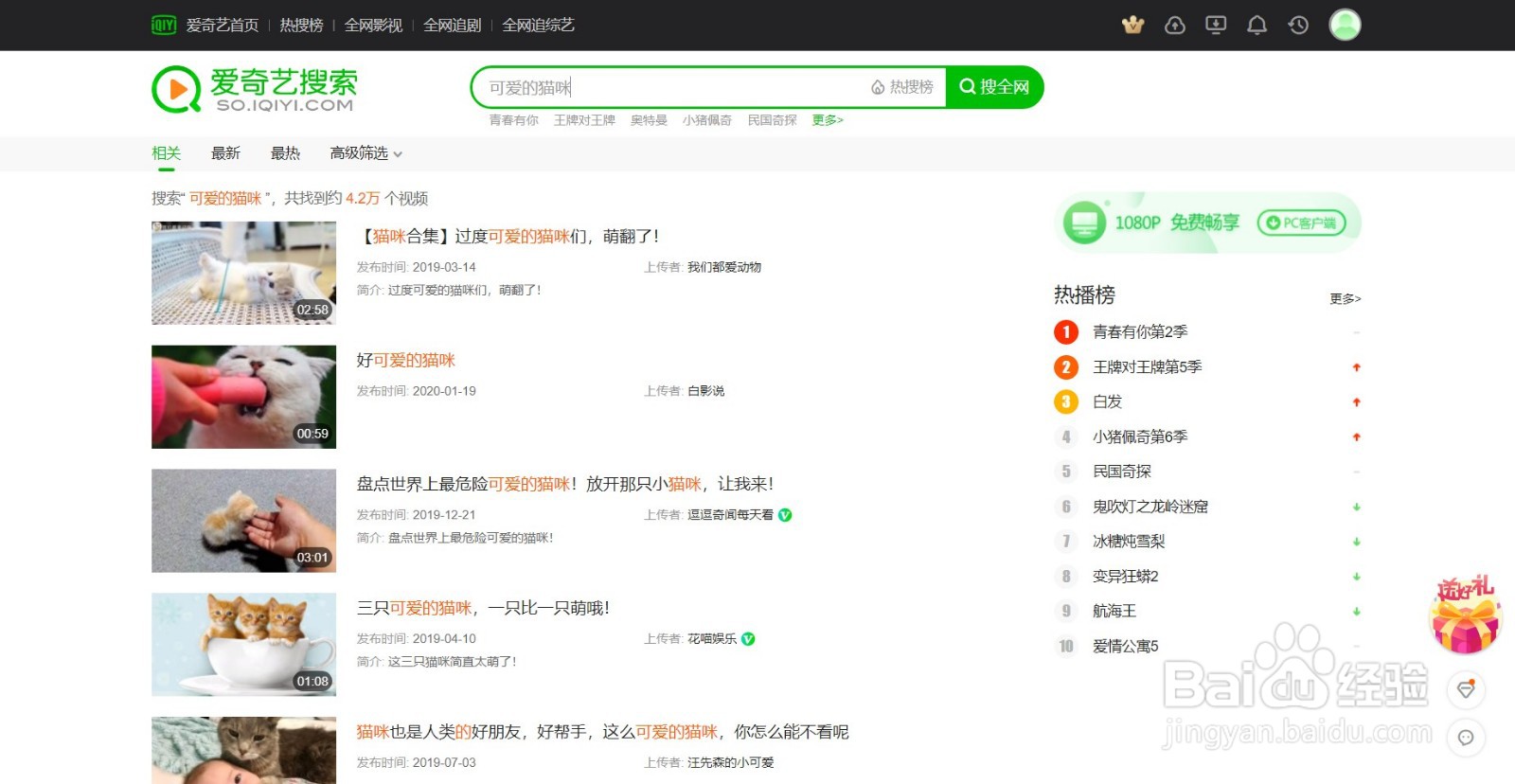Open the watch history clock icon
Viewport: 1515px width, 784px height.
click(x=1298, y=26)
